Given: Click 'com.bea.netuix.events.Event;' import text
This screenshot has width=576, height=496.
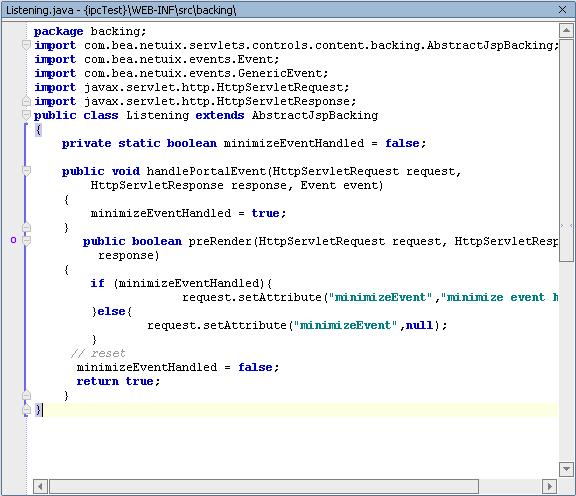Looking at the screenshot, I should click(181, 59).
